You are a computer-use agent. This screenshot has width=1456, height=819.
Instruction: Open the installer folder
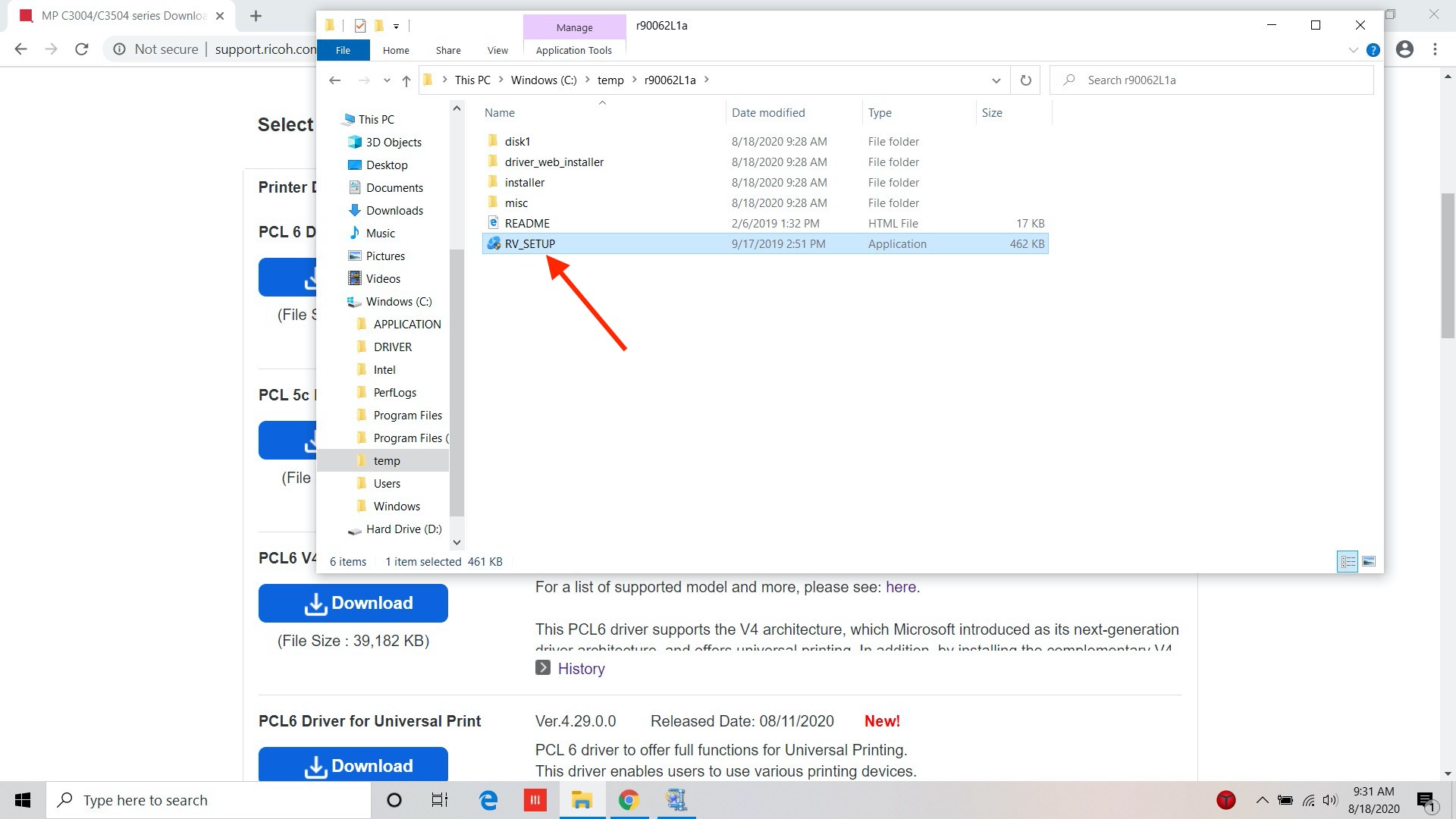coord(524,182)
